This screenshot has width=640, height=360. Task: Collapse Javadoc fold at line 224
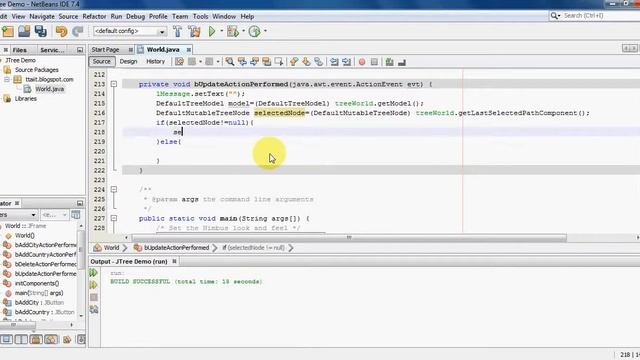[114, 189]
